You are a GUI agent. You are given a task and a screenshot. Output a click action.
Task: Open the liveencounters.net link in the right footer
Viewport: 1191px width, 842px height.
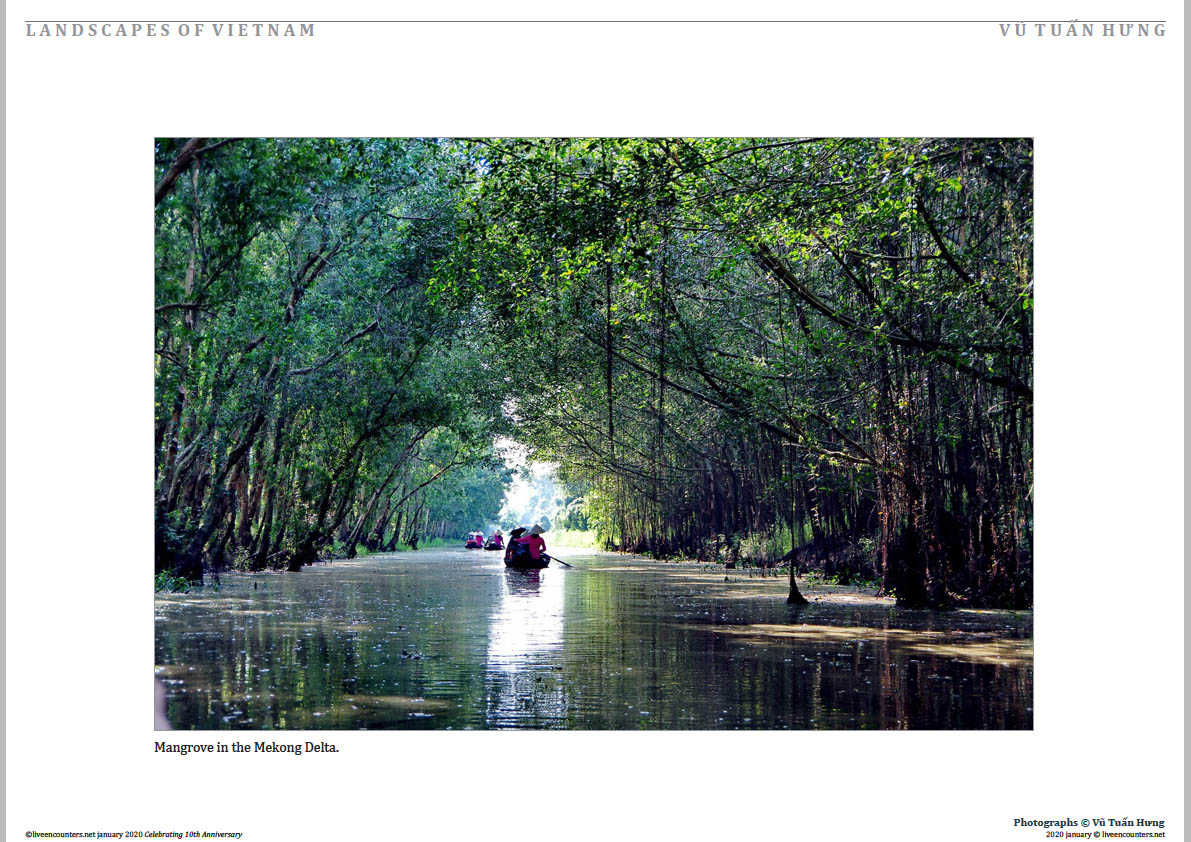click(1133, 834)
